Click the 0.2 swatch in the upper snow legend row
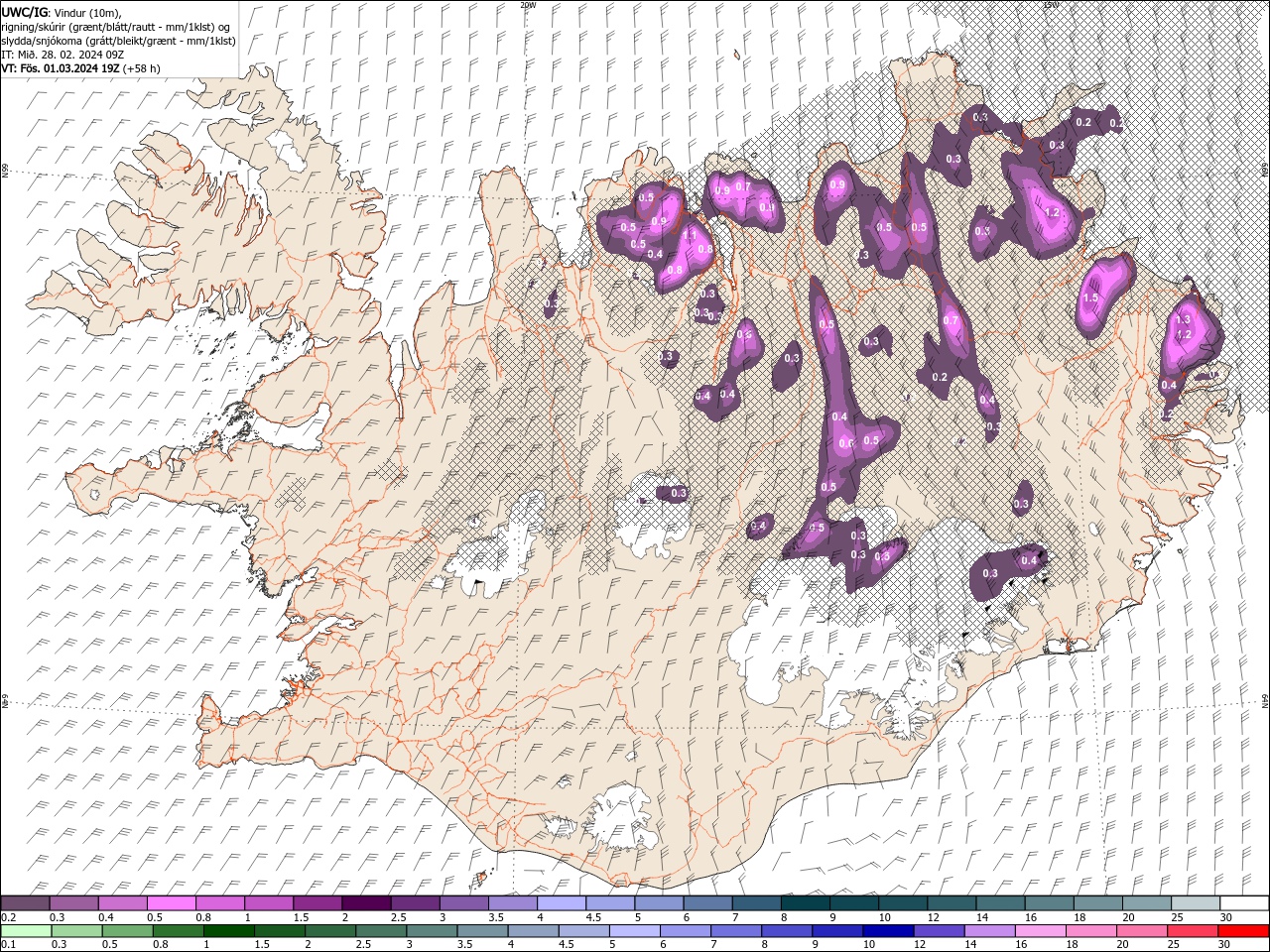This screenshot has width=1270, height=952. [25, 902]
